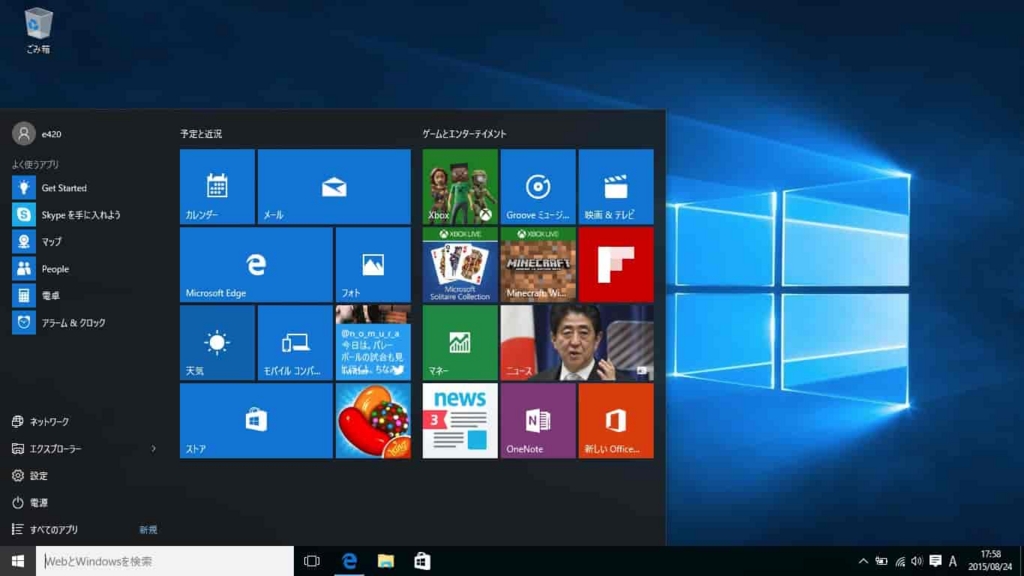
Task: Open アラーム & クロック from frequent apps
Action: click(x=84, y=323)
